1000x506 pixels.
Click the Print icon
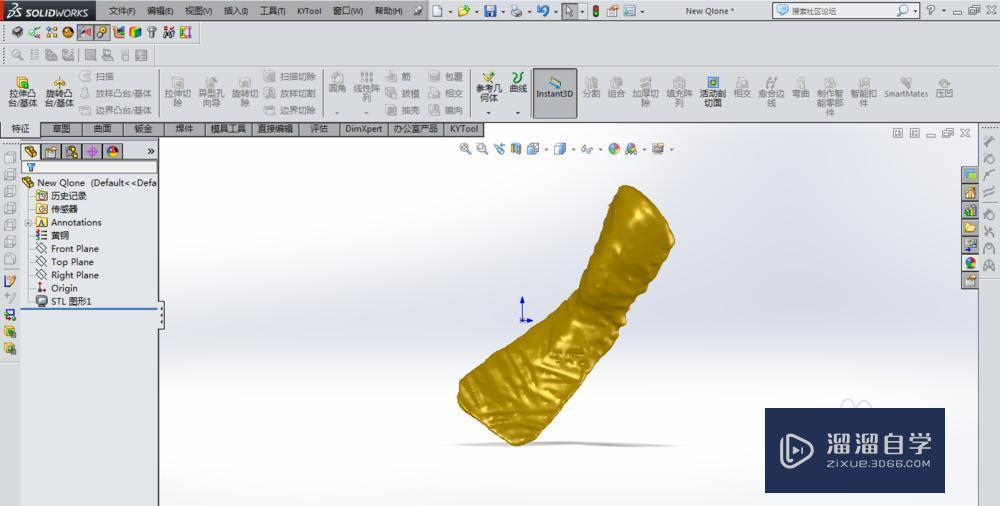click(517, 11)
